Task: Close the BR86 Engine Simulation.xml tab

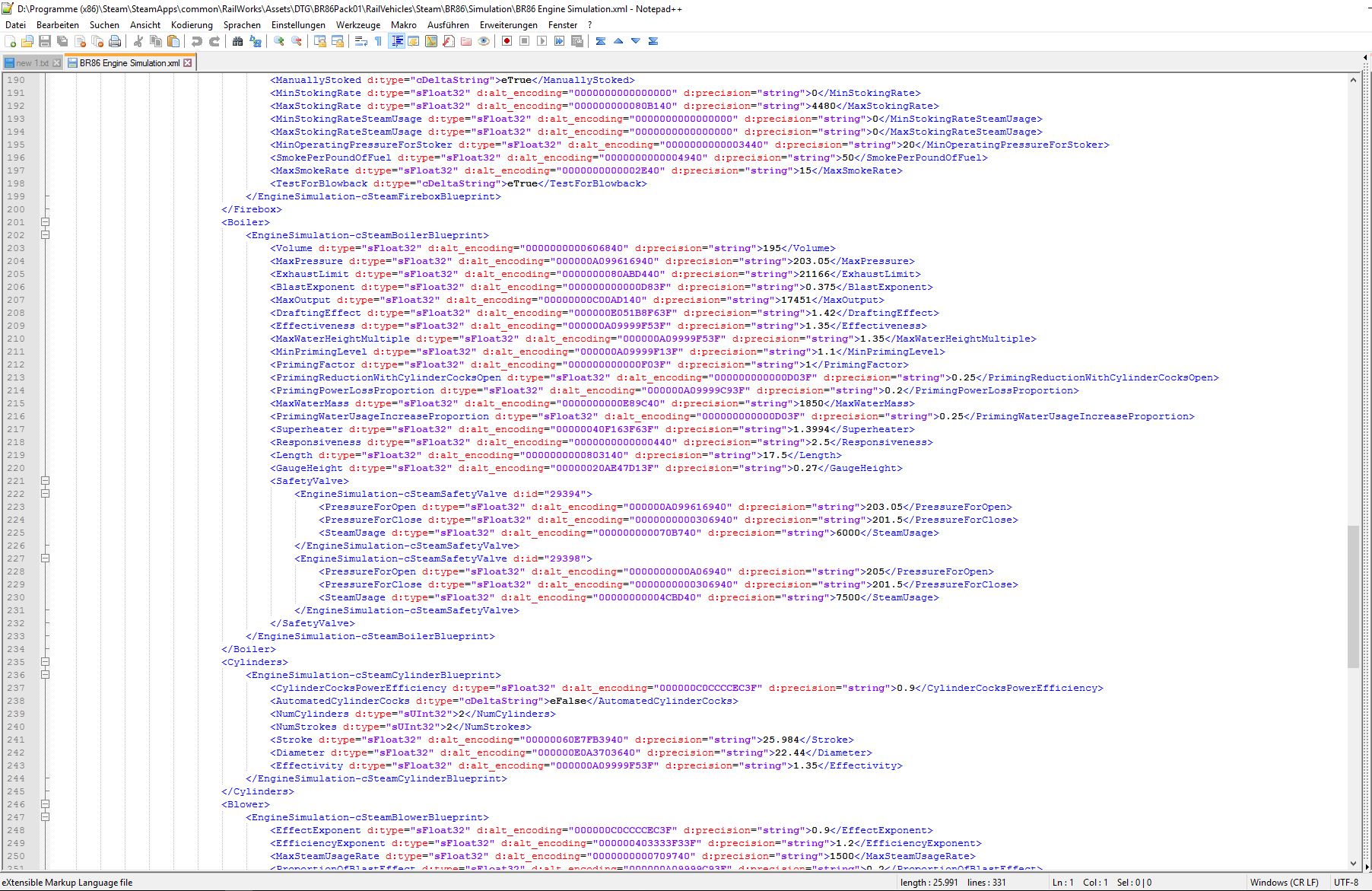Action: pyautogui.click(x=188, y=63)
